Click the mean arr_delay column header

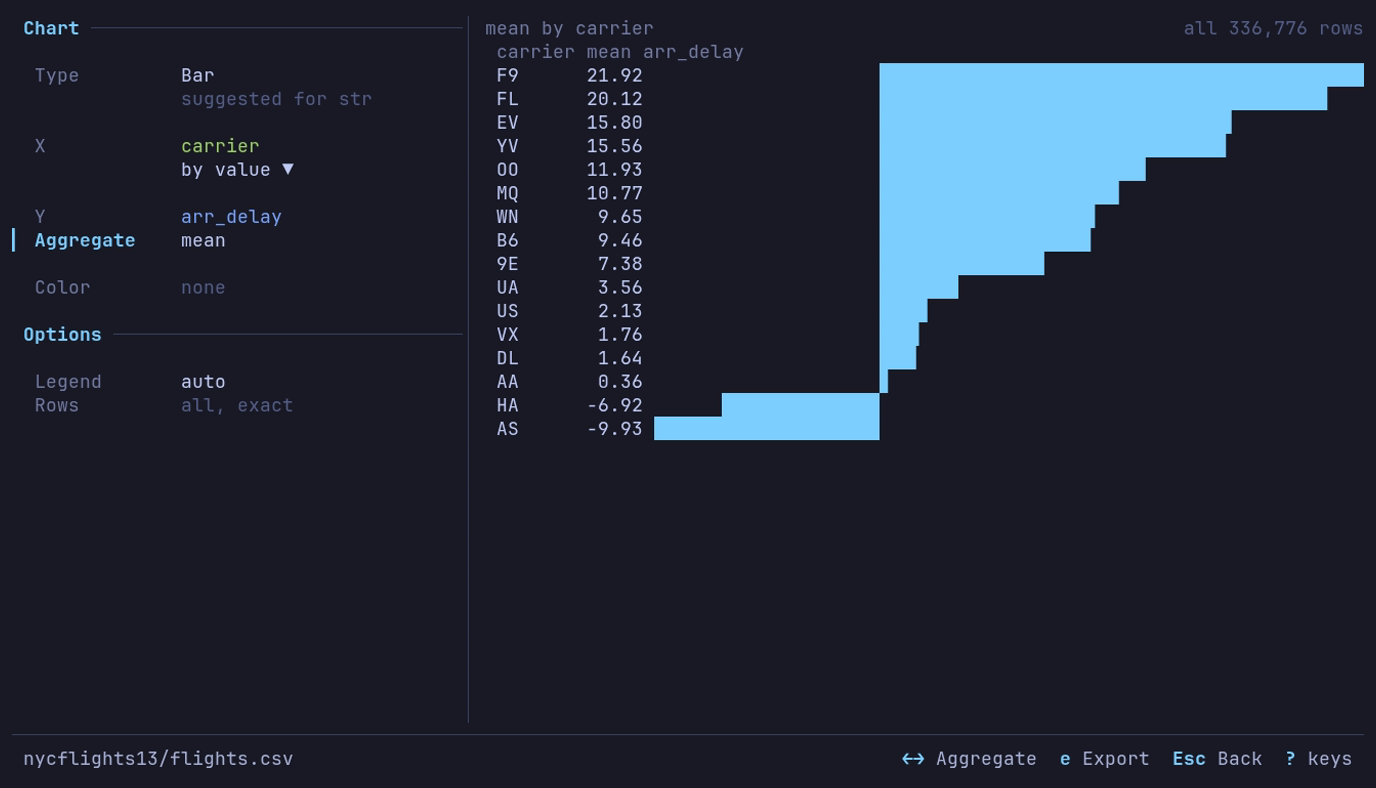665,52
